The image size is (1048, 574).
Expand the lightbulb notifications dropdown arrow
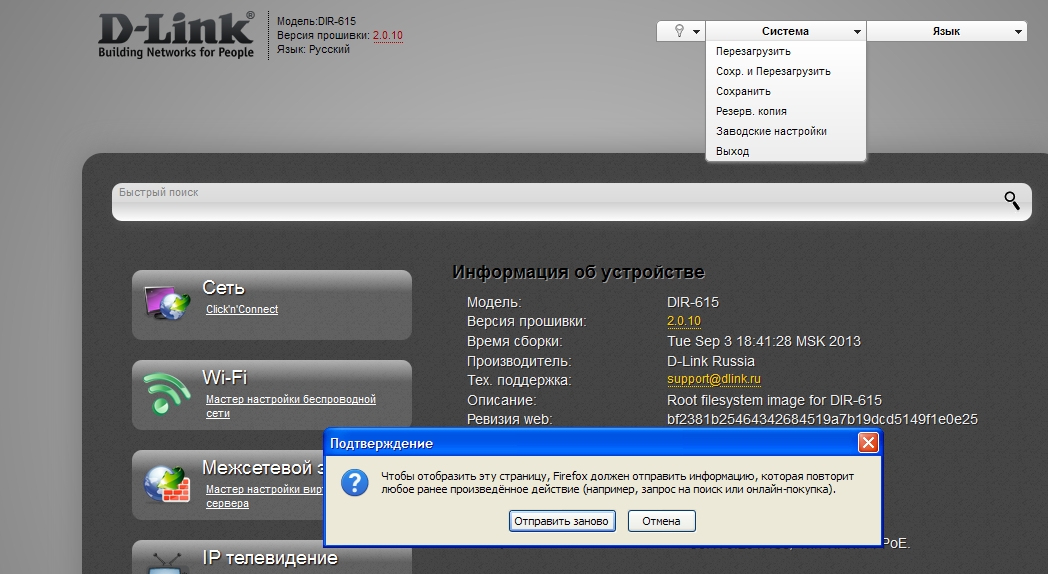tap(696, 32)
